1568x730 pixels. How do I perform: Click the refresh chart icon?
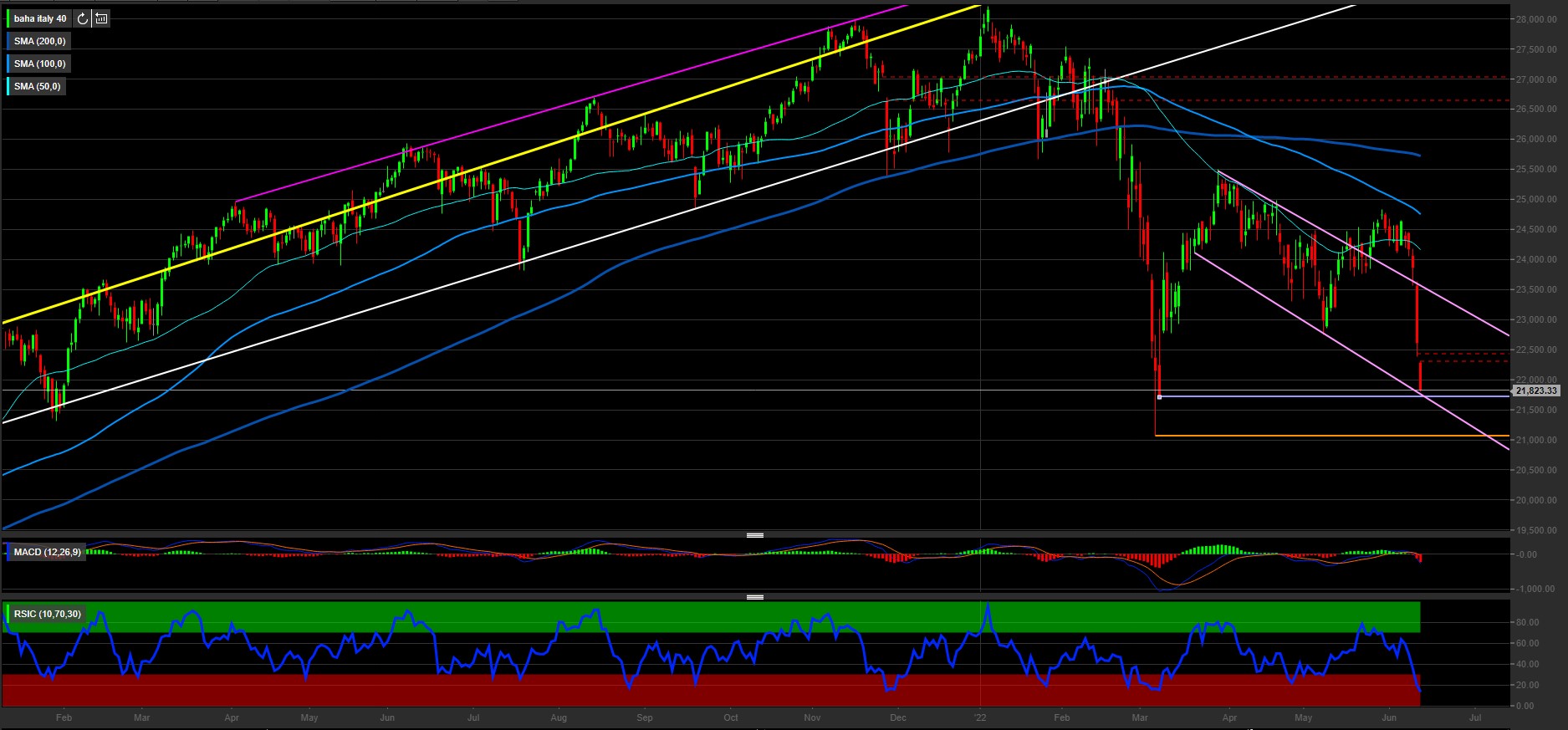point(82,18)
